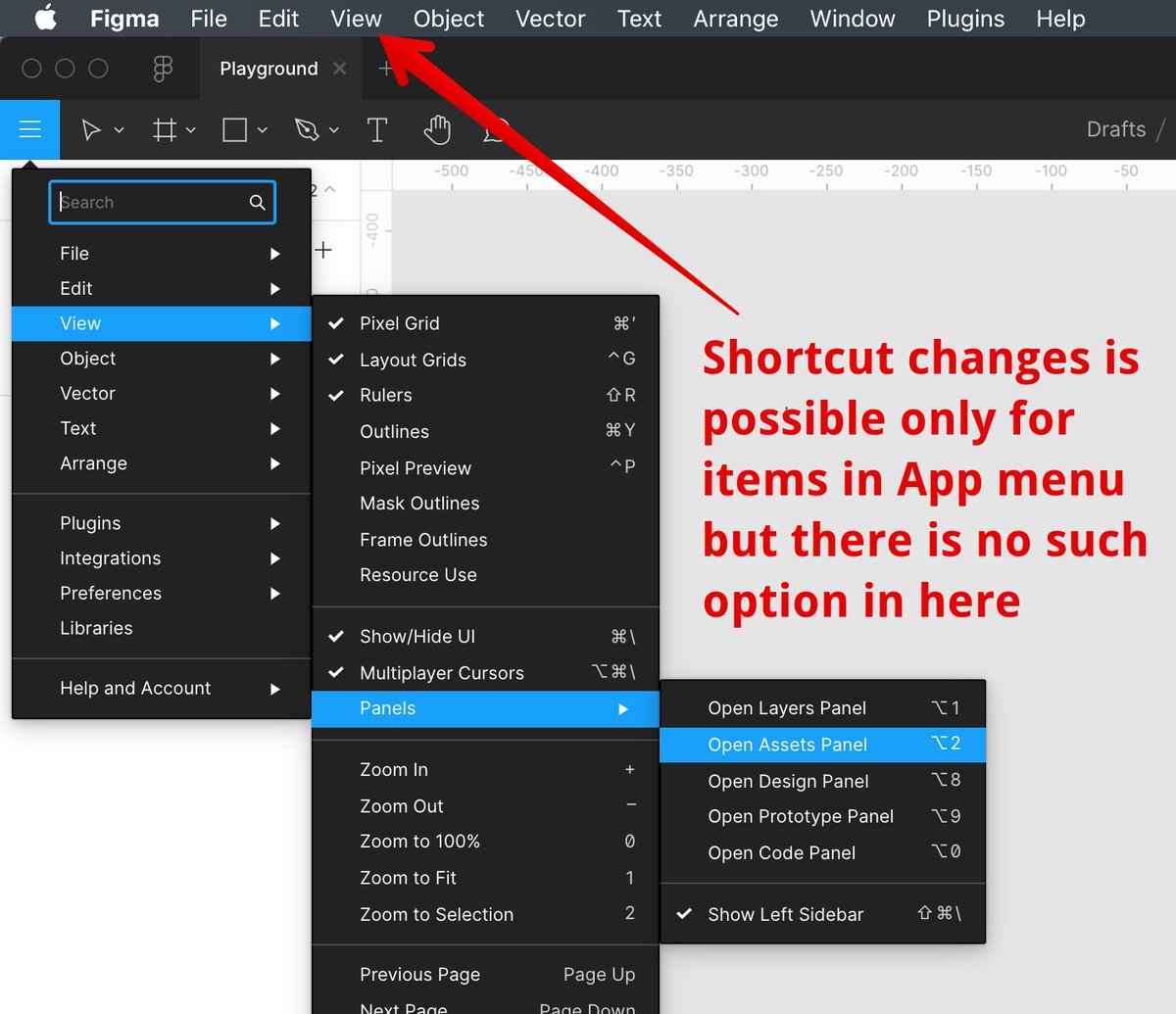
Task: Click Zoom Out
Action: coord(485,806)
